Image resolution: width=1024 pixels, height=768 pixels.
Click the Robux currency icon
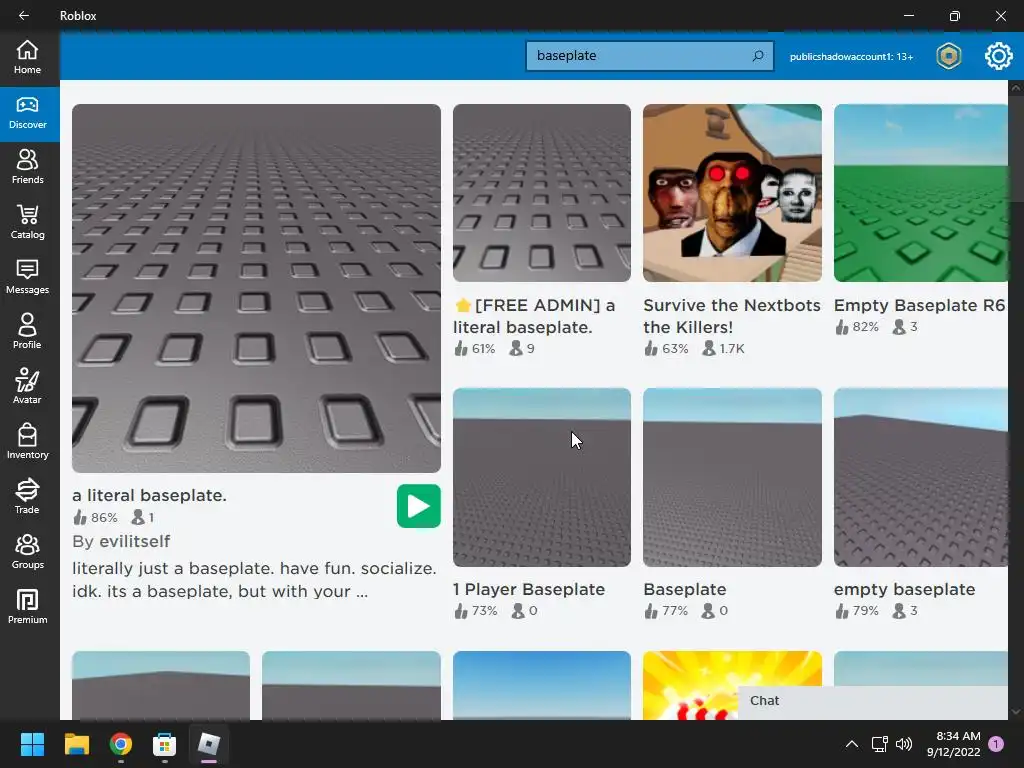948,56
